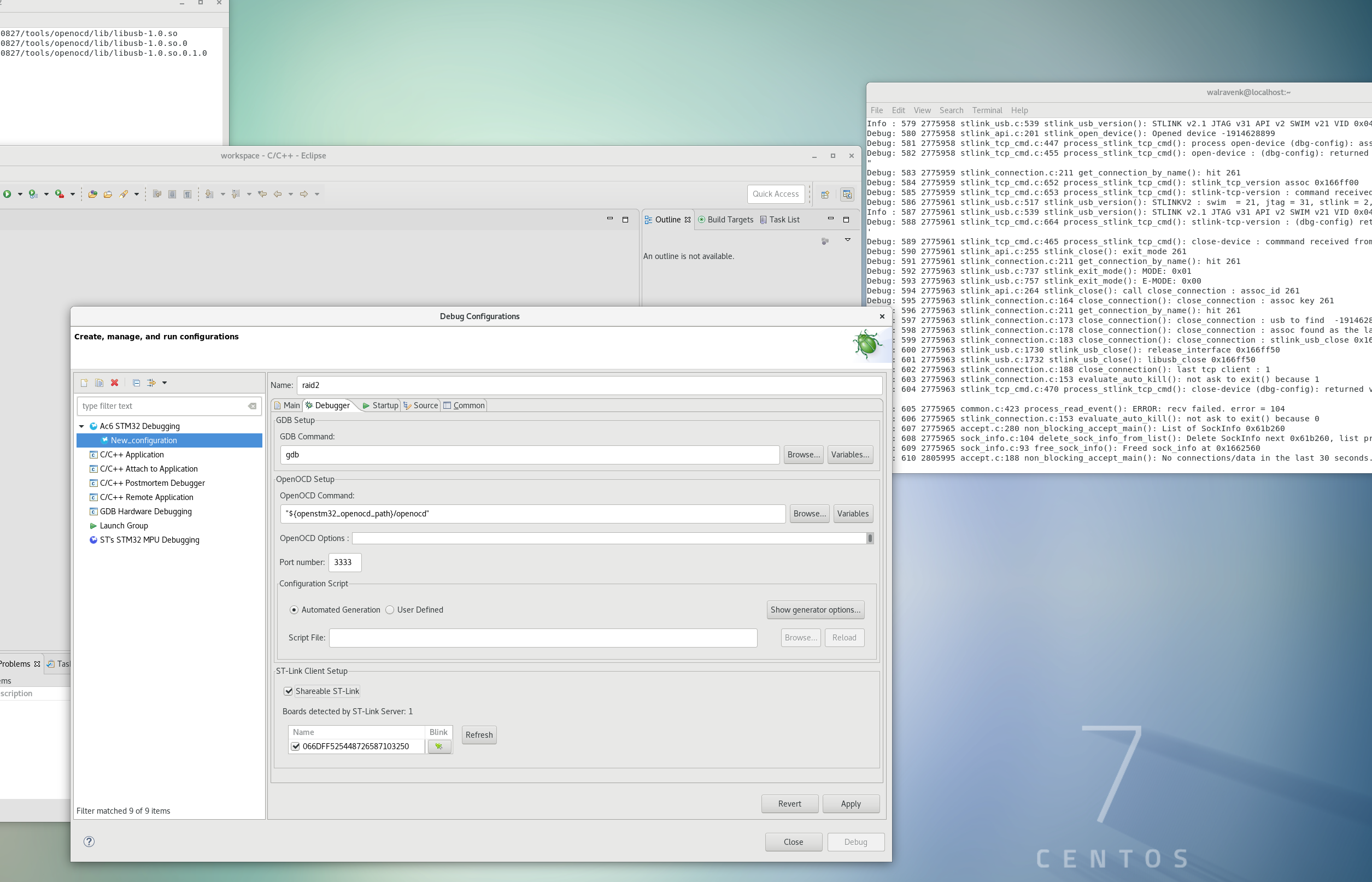1372x882 pixels.
Task: Switch to the Startup tab
Action: tap(380, 405)
